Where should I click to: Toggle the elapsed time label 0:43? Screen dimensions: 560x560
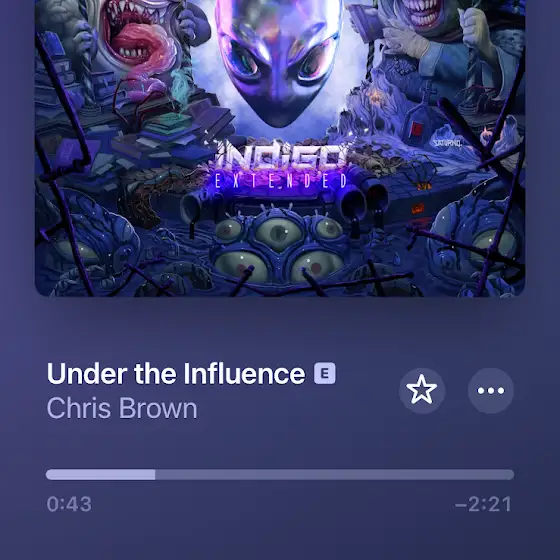tap(69, 504)
